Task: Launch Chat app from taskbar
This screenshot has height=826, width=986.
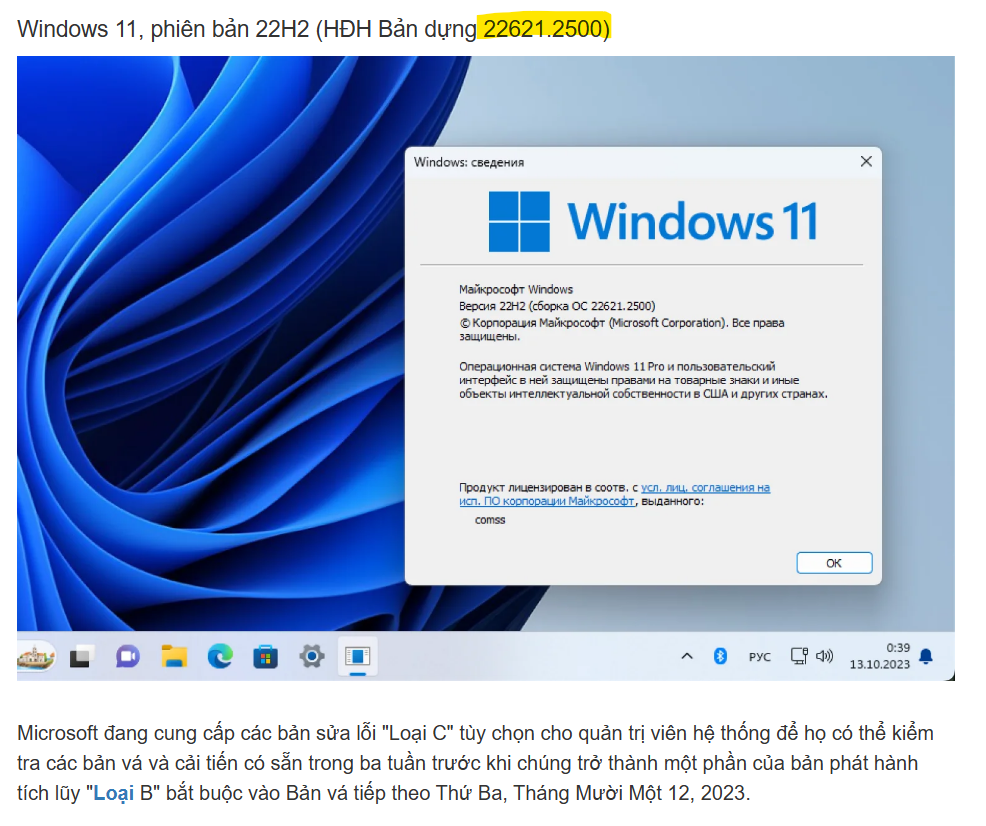Action: click(x=128, y=657)
